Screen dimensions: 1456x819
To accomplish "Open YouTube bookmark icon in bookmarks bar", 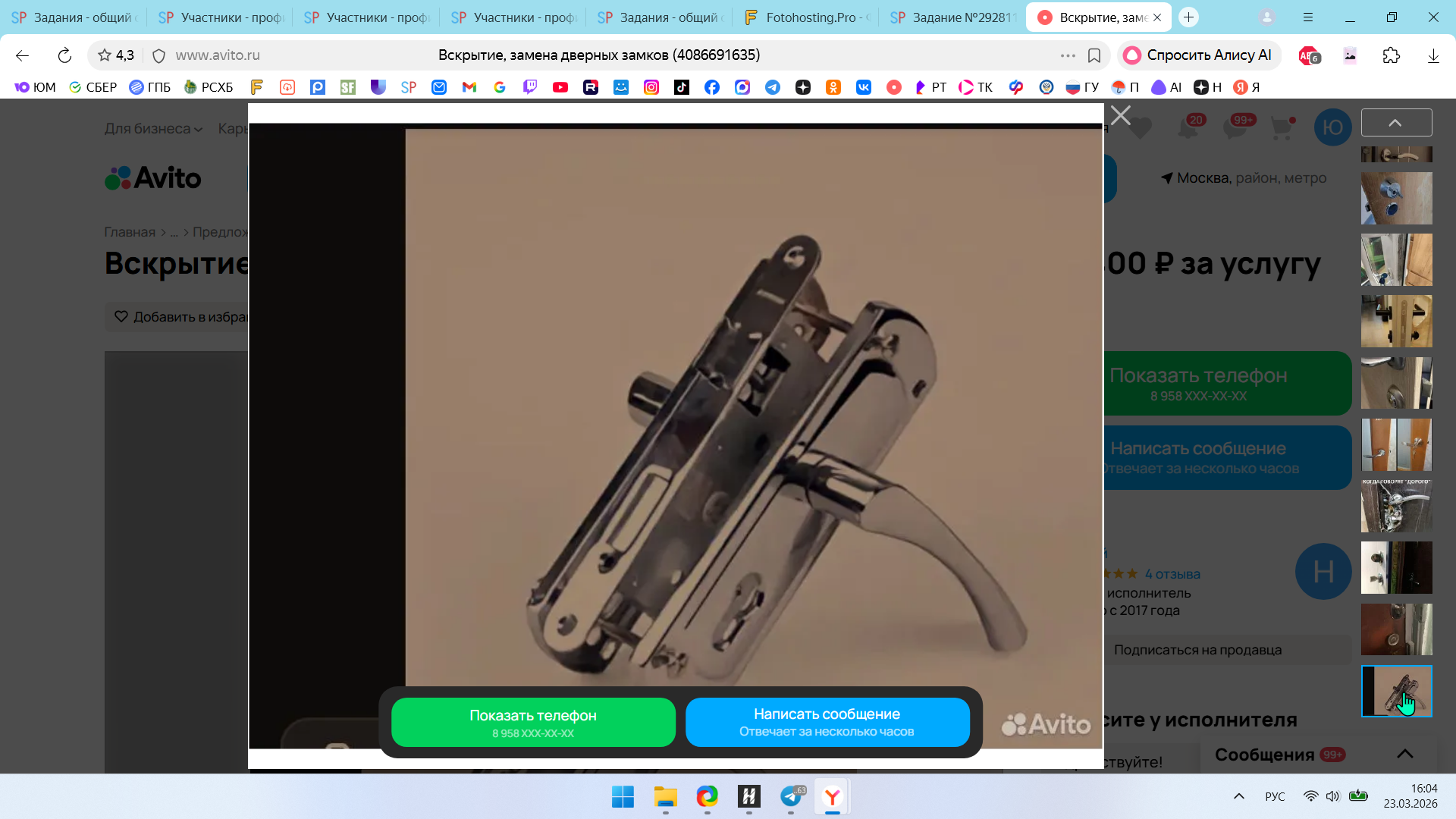I will click(x=560, y=87).
